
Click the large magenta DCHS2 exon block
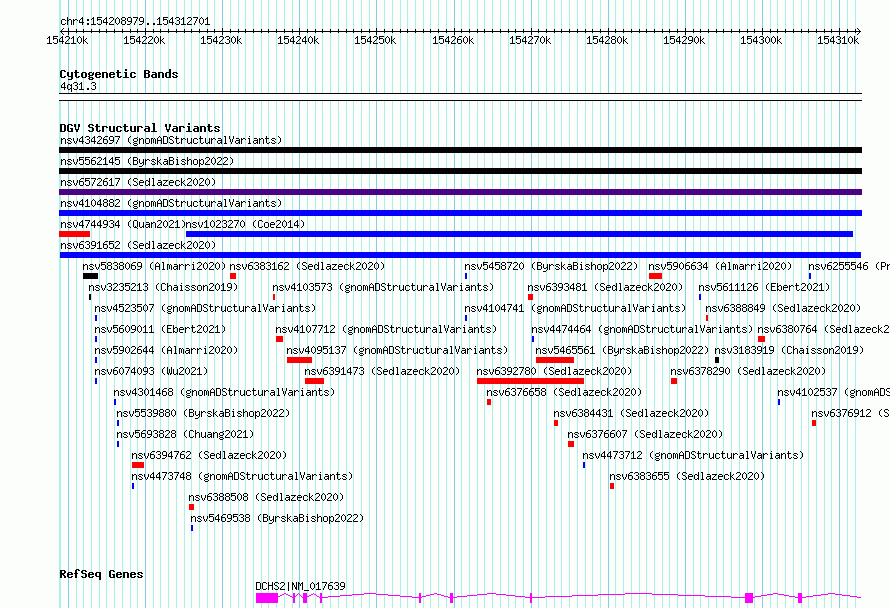tap(267, 598)
